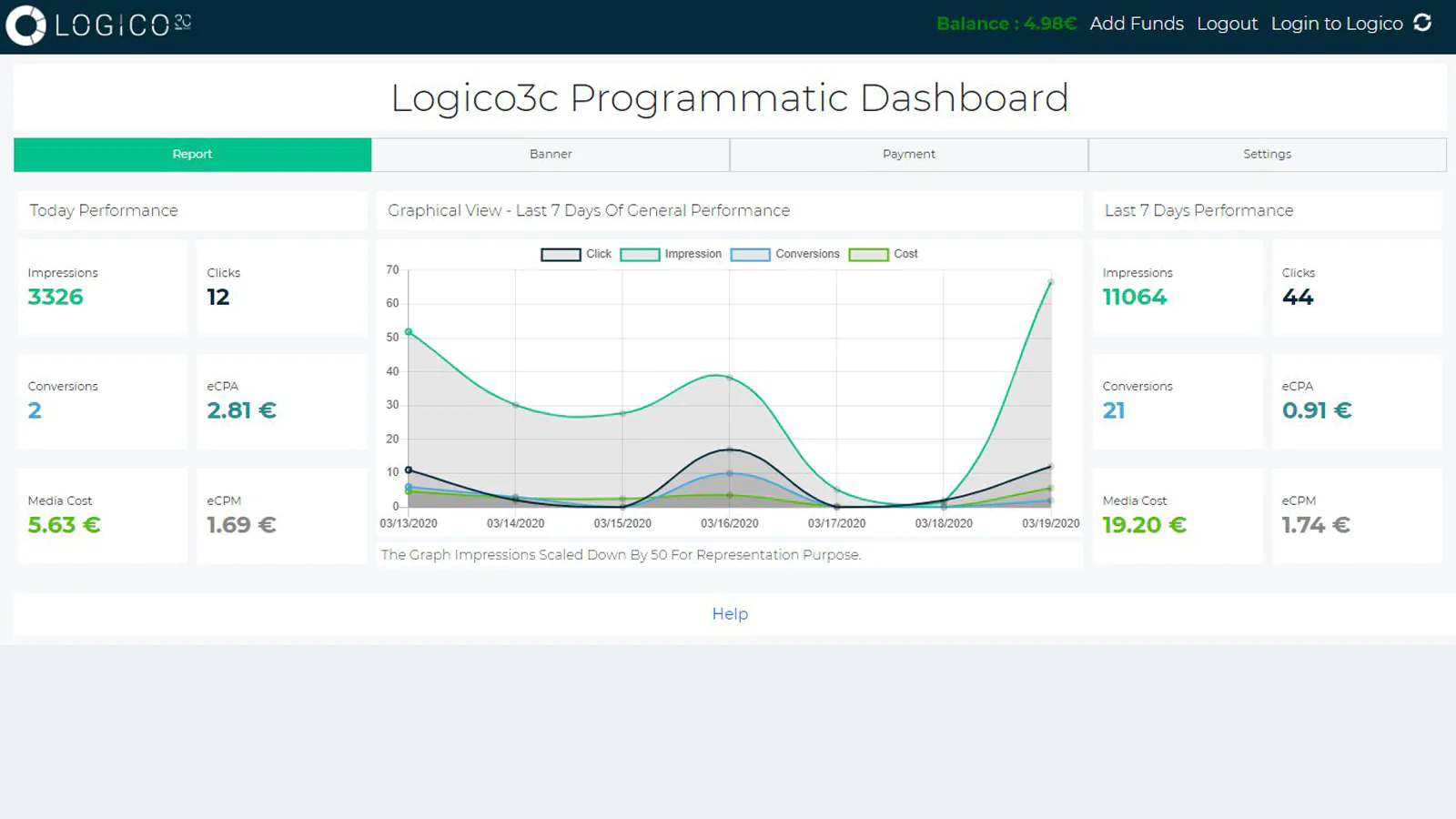Click the Logico3c logo in header
Screen dimensions: 1456x819
98,25
